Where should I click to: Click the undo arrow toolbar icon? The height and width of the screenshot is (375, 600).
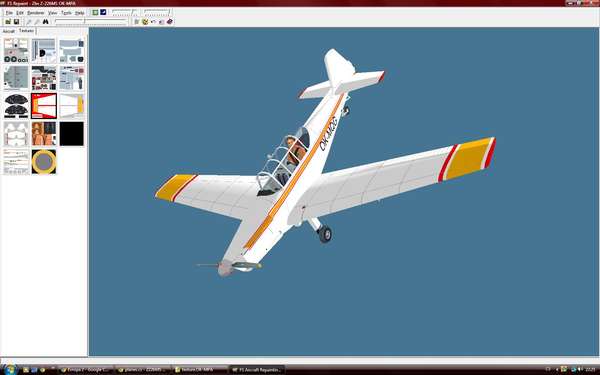pyautogui.click(x=153, y=22)
